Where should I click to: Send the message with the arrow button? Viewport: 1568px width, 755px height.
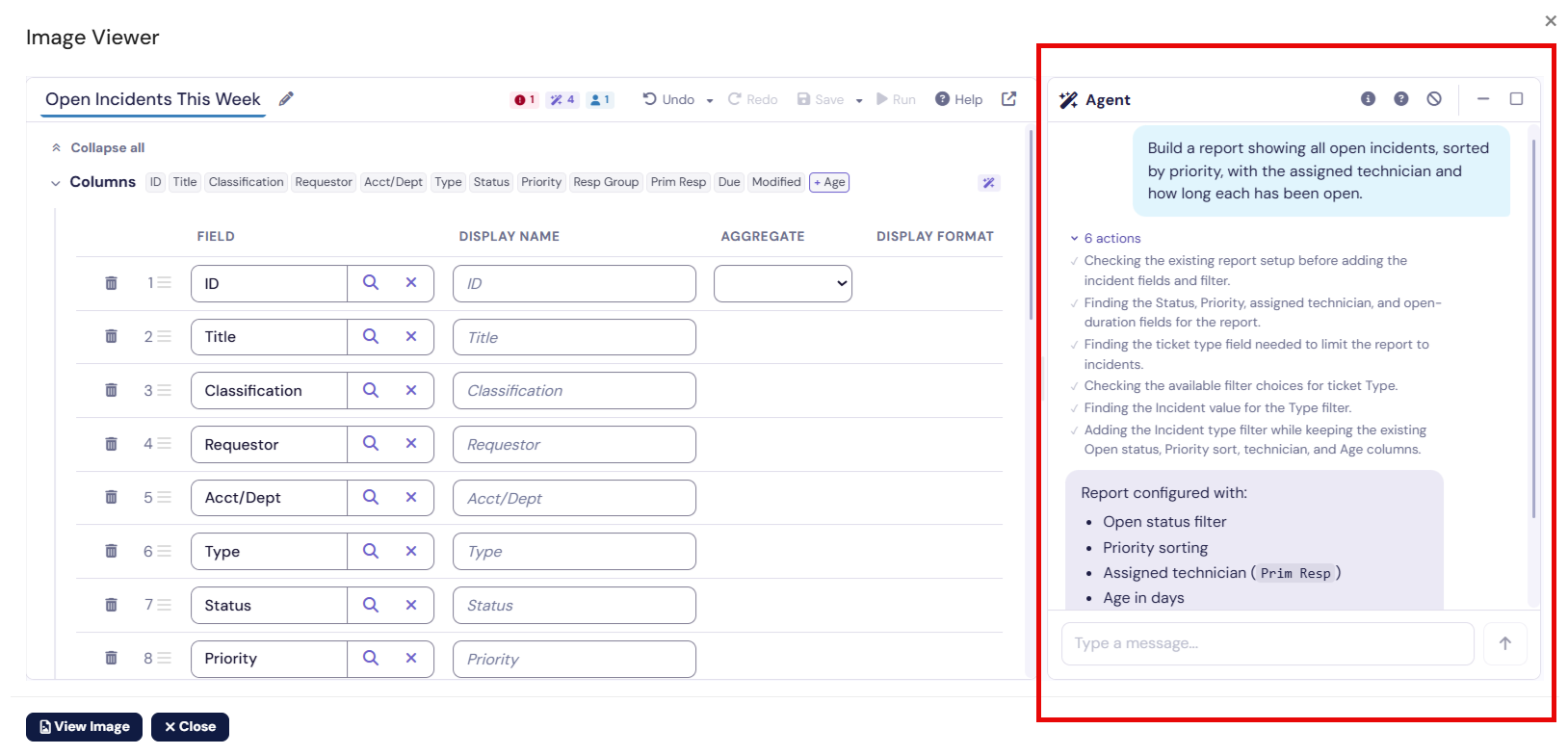pyautogui.click(x=1505, y=643)
